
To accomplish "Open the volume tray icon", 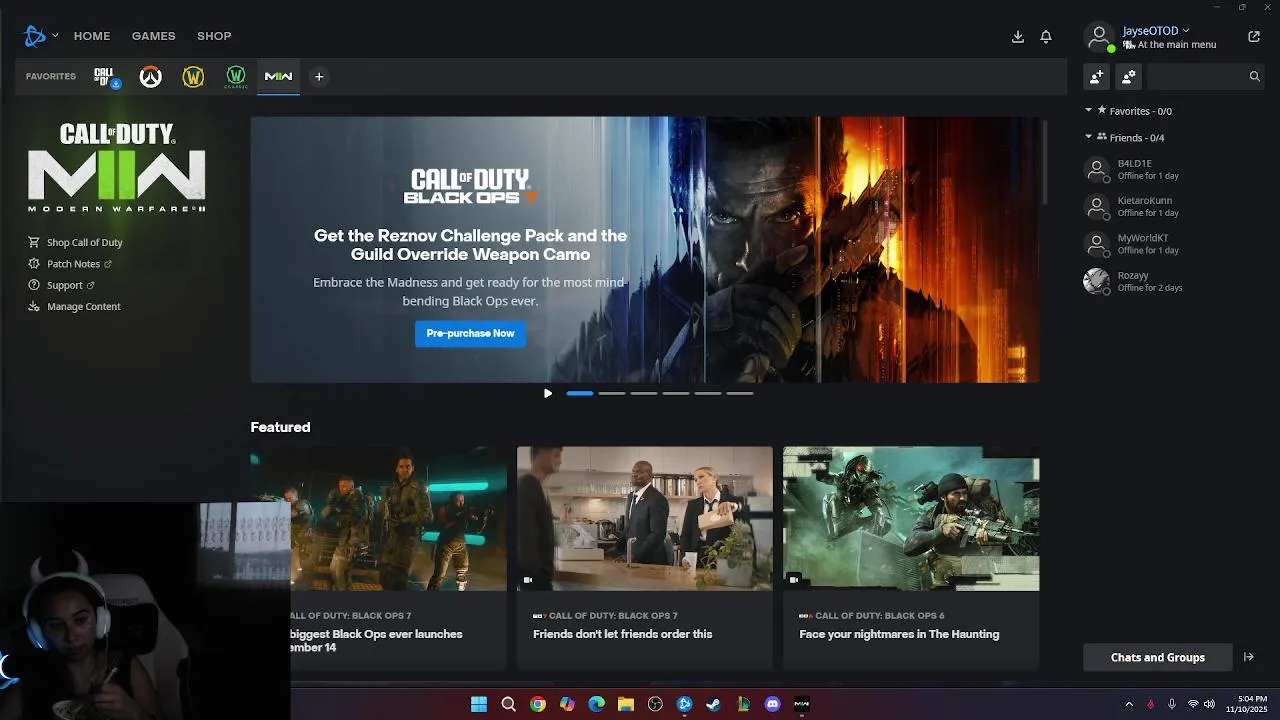I will (1209, 704).
